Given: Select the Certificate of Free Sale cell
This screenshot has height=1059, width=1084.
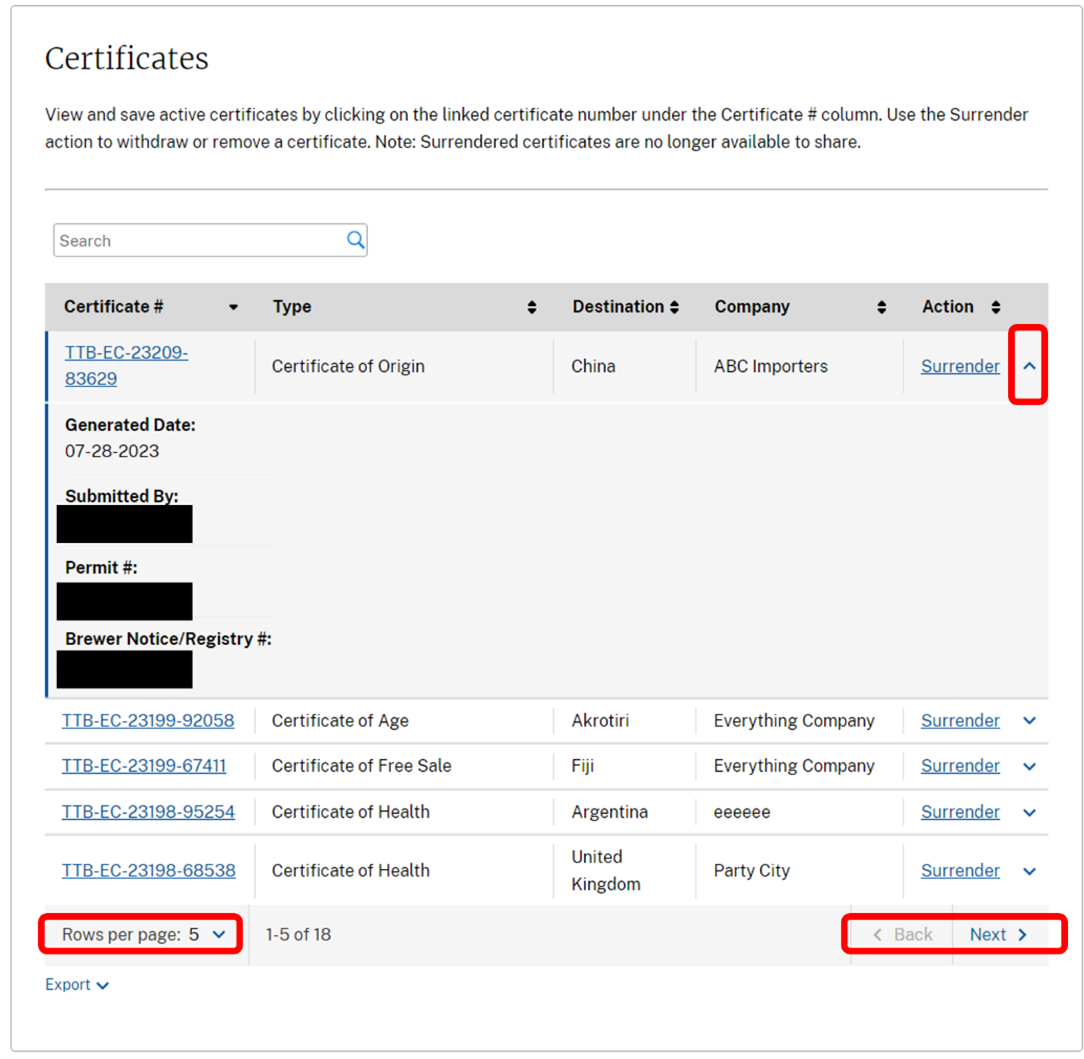Looking at the screenshot, I should pyautogui.click(x=362, y=766).
